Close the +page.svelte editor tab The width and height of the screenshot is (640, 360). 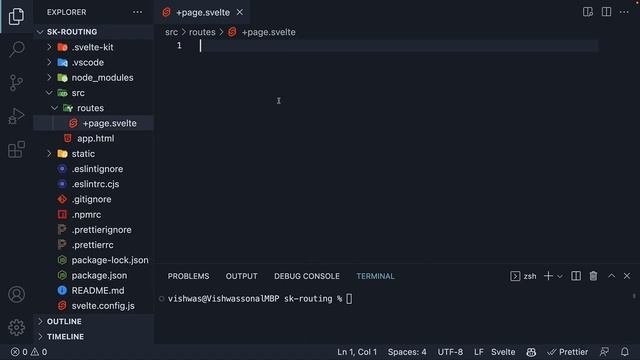(240, 12)
